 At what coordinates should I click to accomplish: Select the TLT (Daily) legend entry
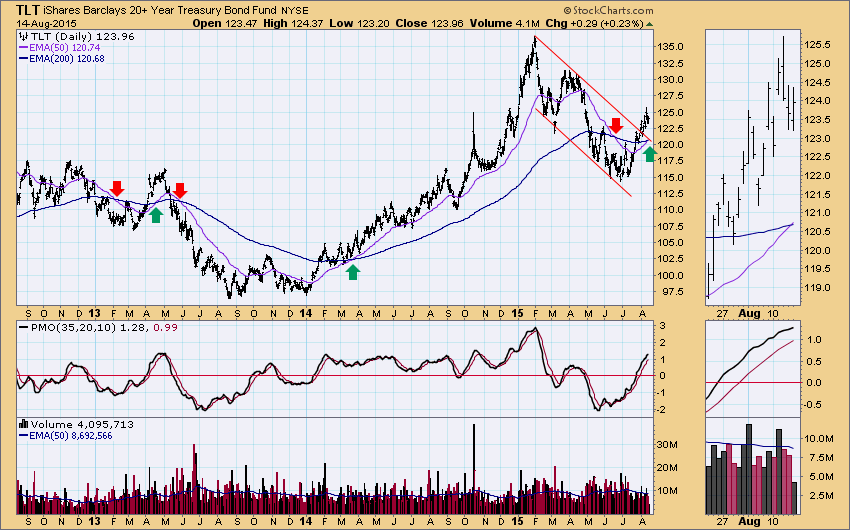[x=66, y=35]
